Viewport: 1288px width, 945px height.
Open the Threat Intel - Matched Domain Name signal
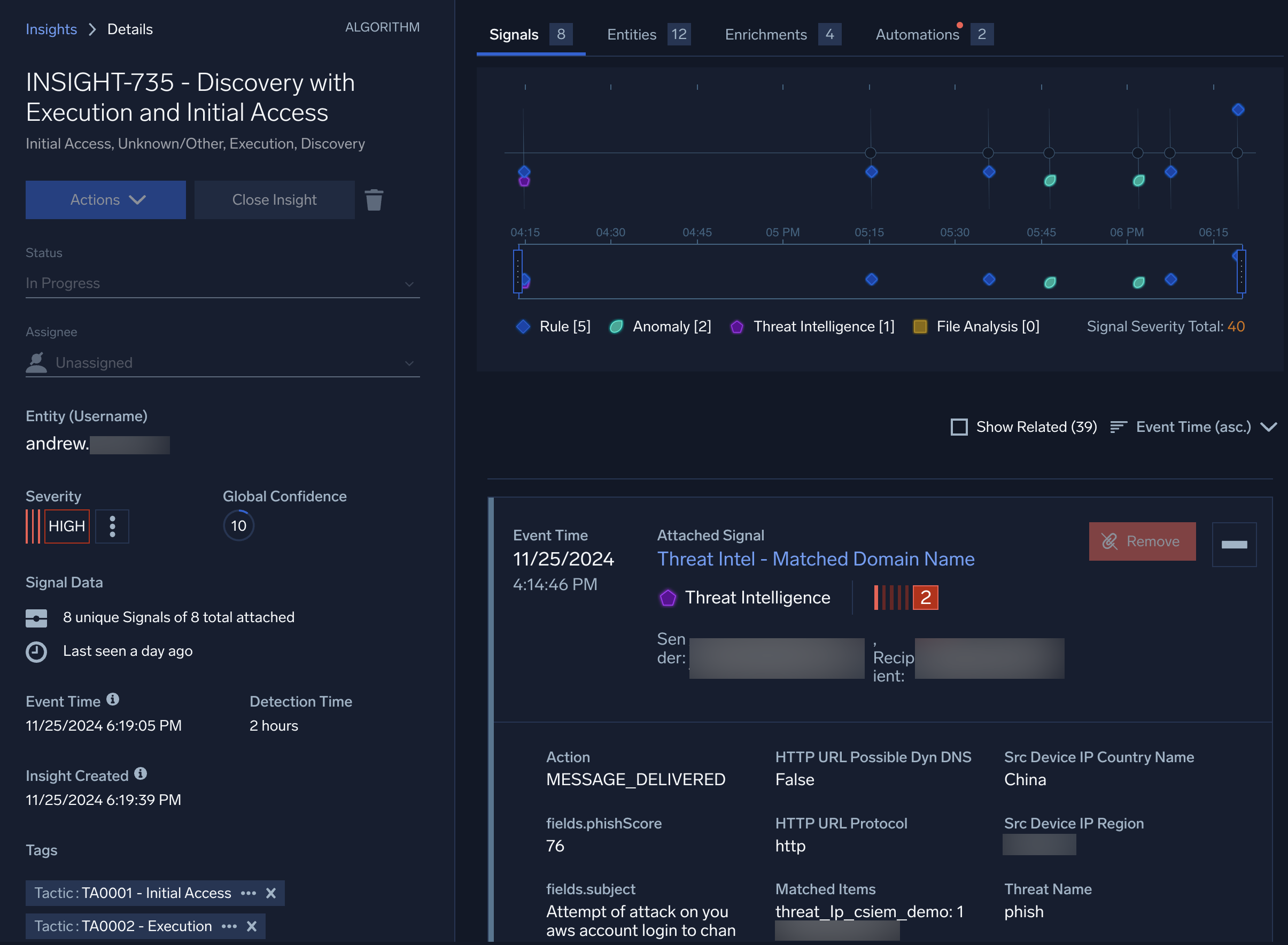click(x=815, y=559)
